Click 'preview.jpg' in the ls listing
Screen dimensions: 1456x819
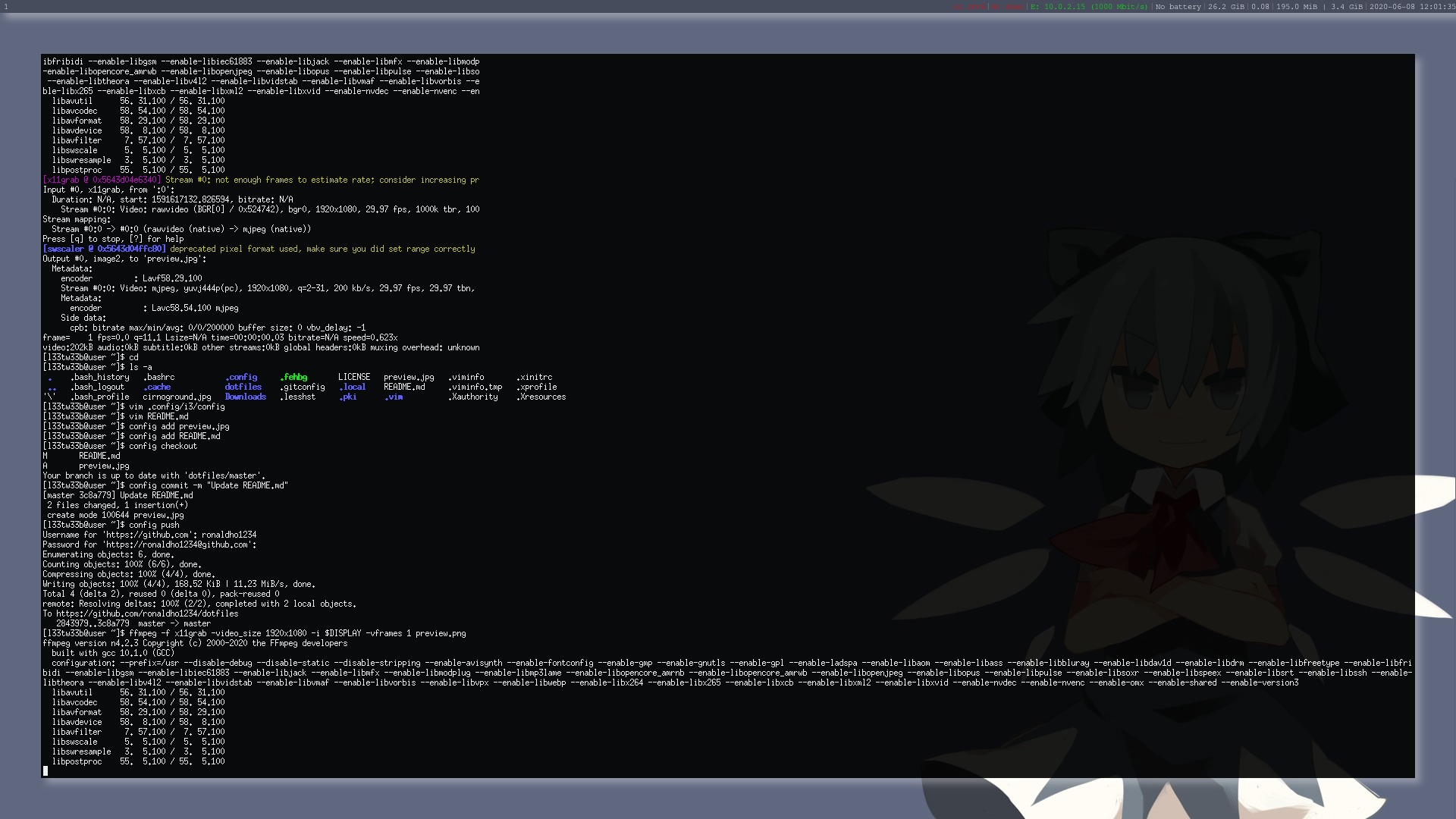(x=409, y=377)
